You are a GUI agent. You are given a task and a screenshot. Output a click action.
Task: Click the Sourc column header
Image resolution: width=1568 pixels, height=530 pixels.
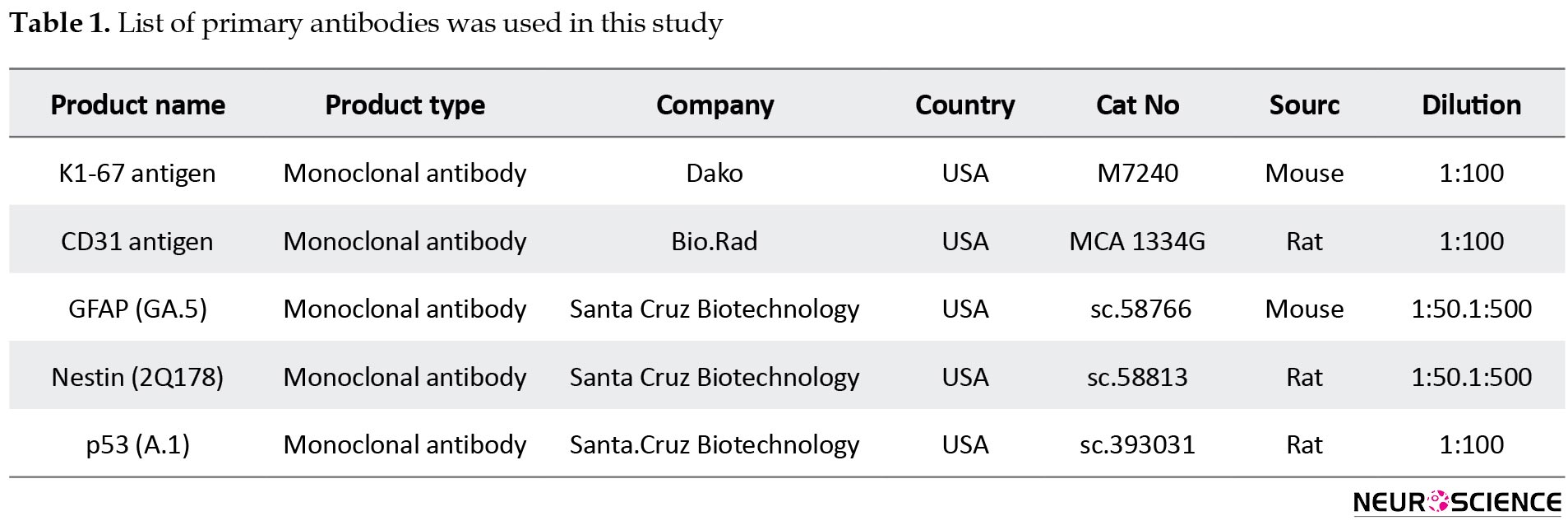point(1304,105)
